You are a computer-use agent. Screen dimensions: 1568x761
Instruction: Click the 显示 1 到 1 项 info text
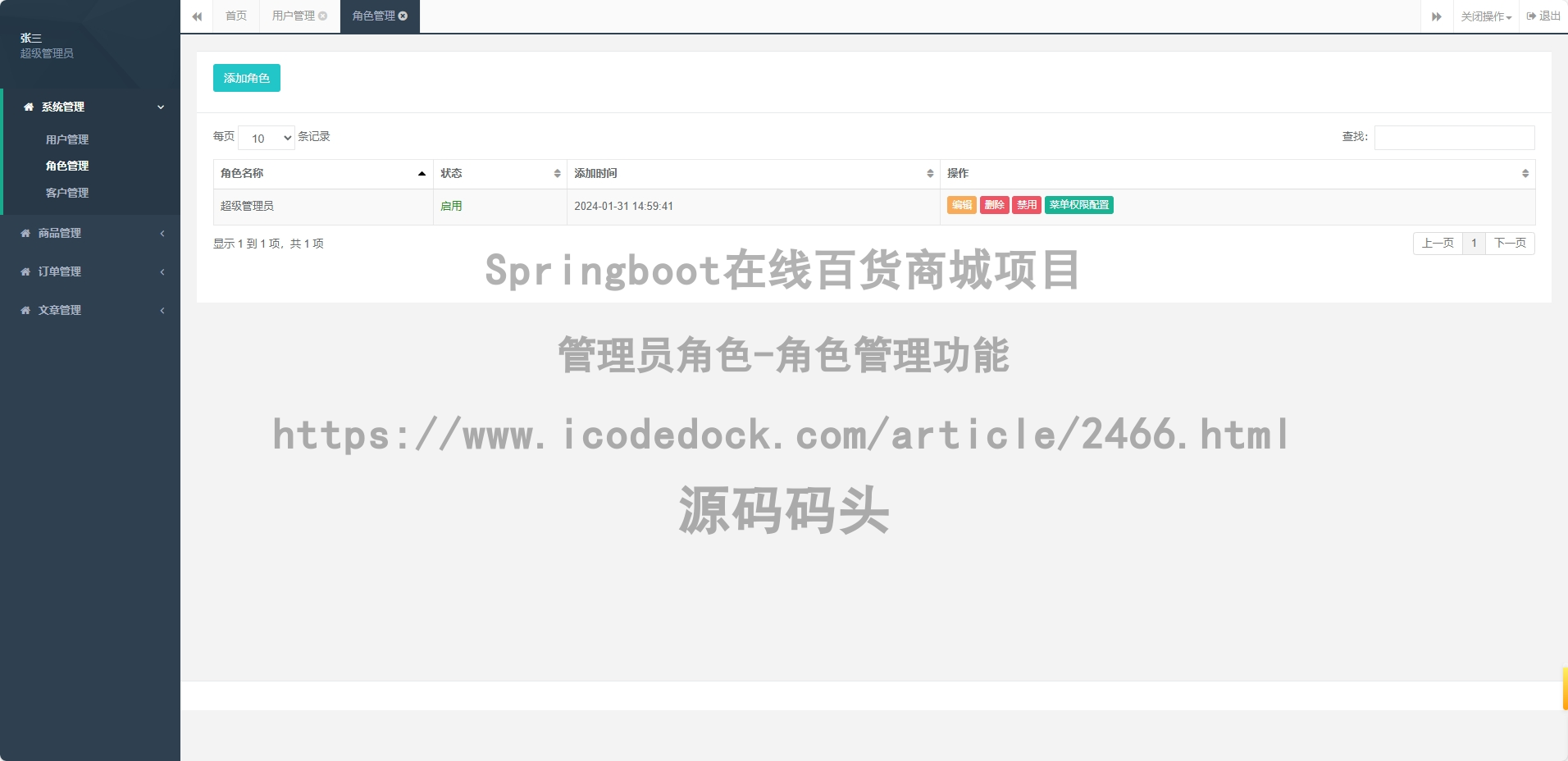pos(268,244)
